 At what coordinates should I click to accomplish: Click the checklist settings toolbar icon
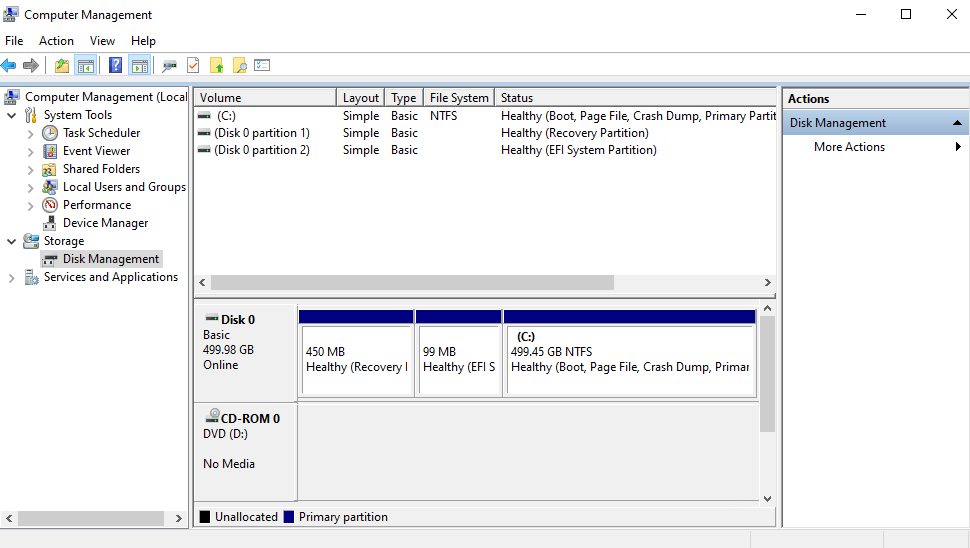tap(262, 66)
